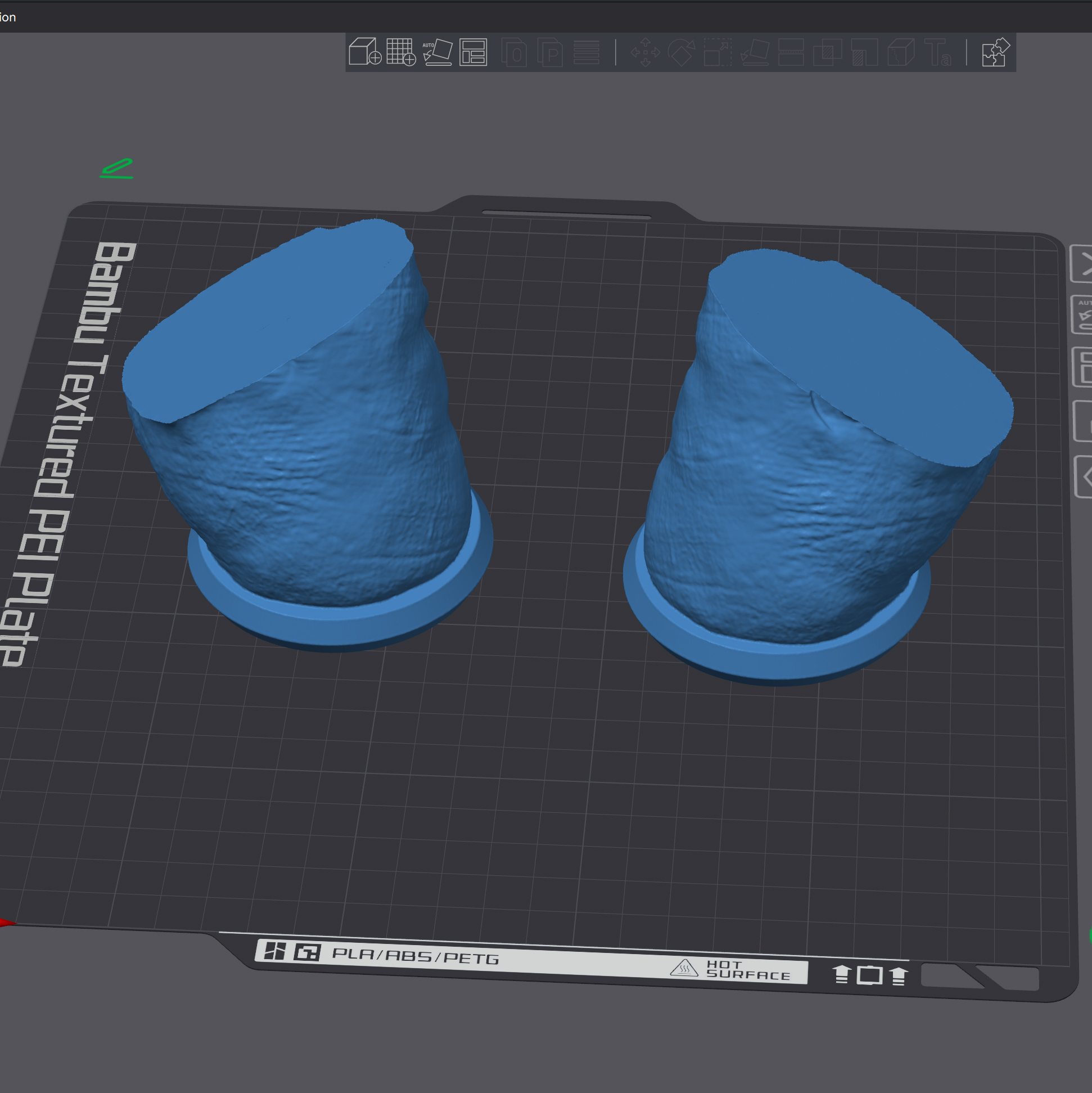Click the Add plate grid icon

click(x=400, y=52)
